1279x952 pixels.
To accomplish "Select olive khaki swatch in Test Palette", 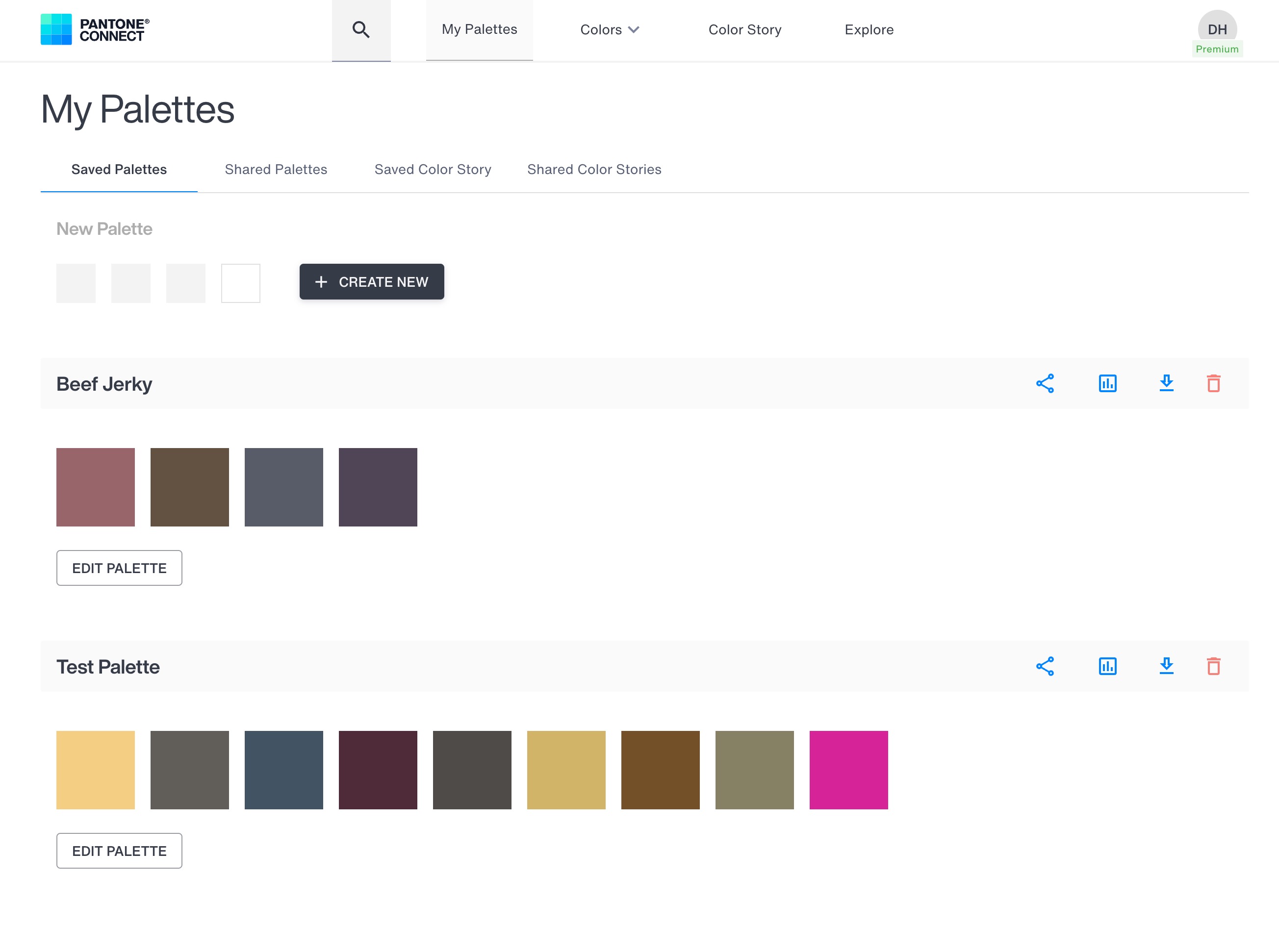I will 754,771.
